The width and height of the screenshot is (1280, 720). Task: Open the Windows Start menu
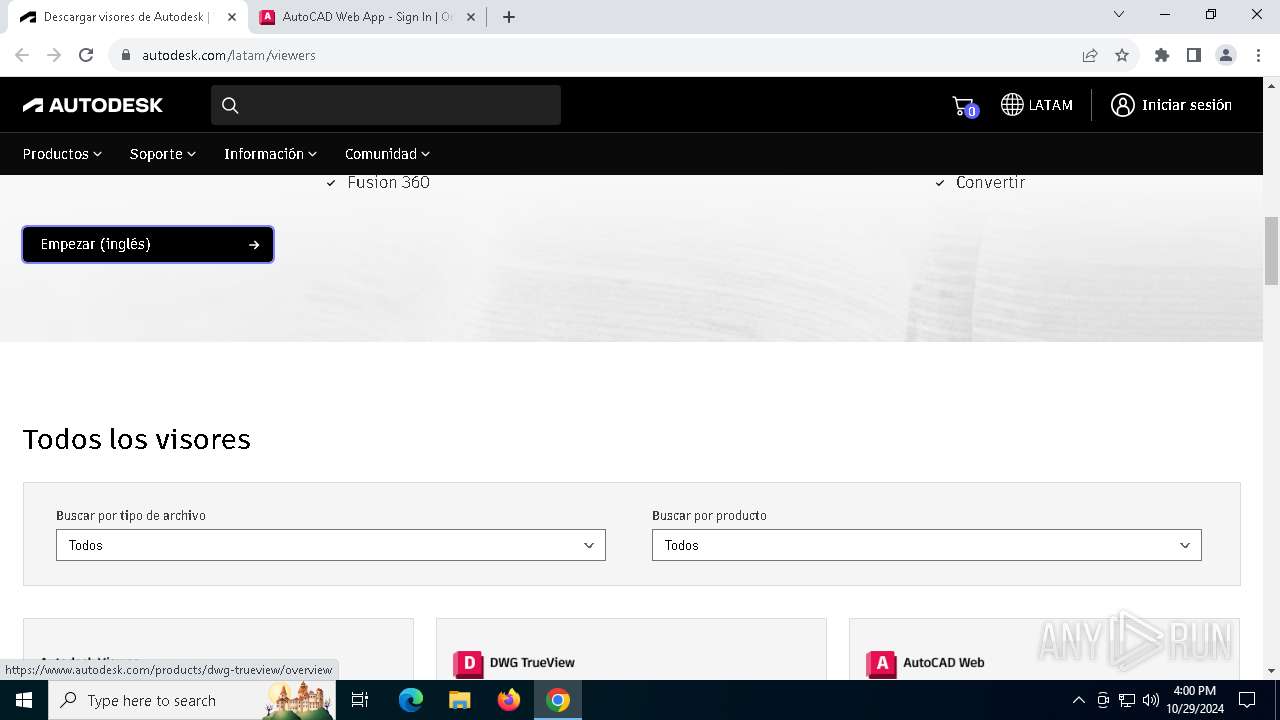24,700
